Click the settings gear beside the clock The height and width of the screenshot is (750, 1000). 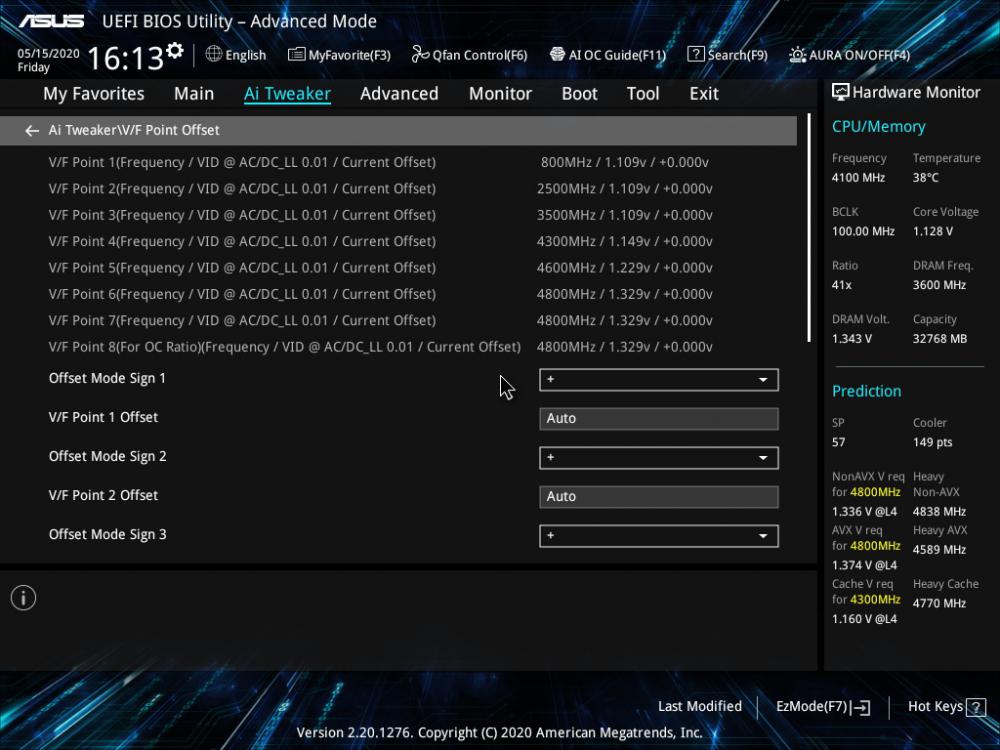coord(175,50)
